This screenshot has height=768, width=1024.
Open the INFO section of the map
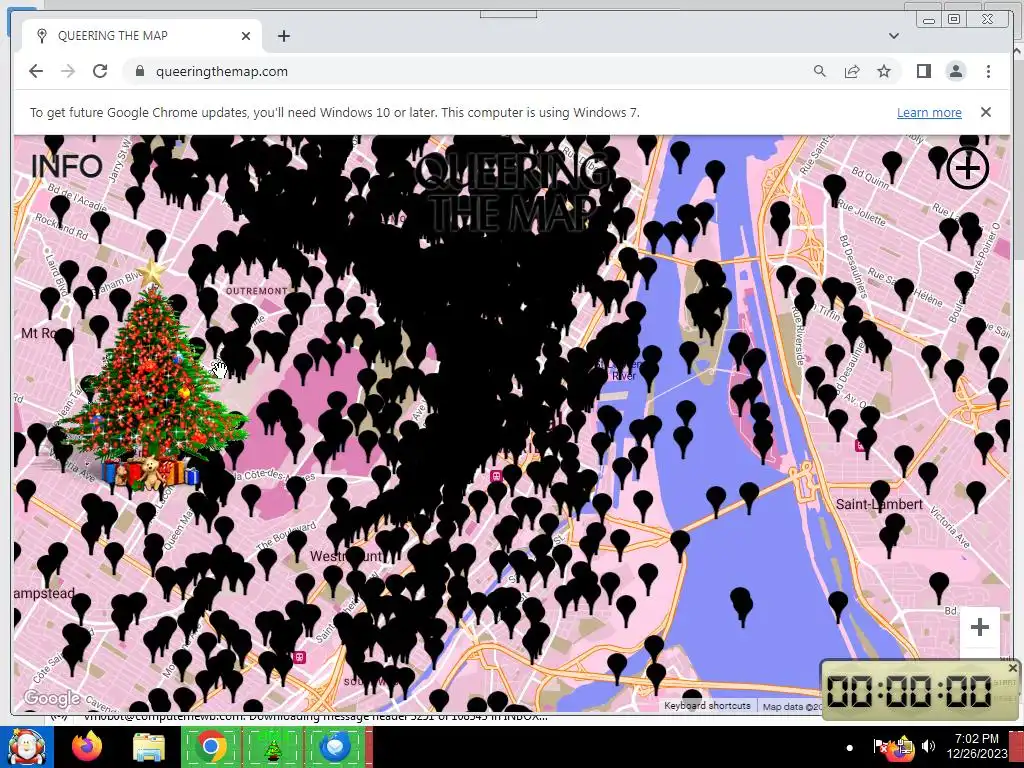point(67,166)
